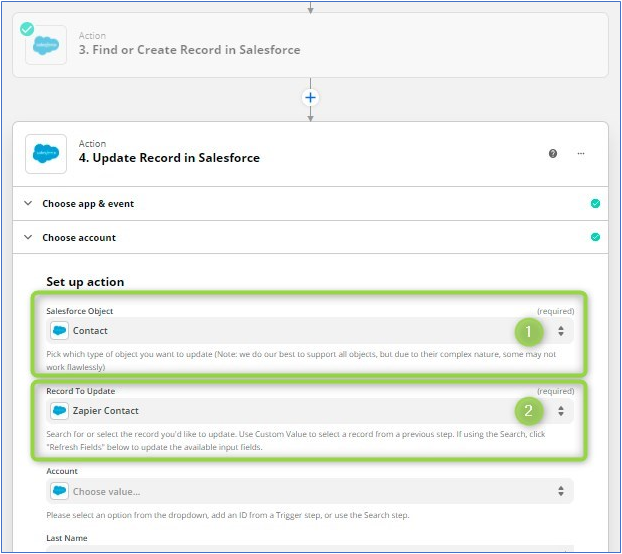
Task: Open the Salesforce Object dropdown arrows
Action: coord(561,331)
